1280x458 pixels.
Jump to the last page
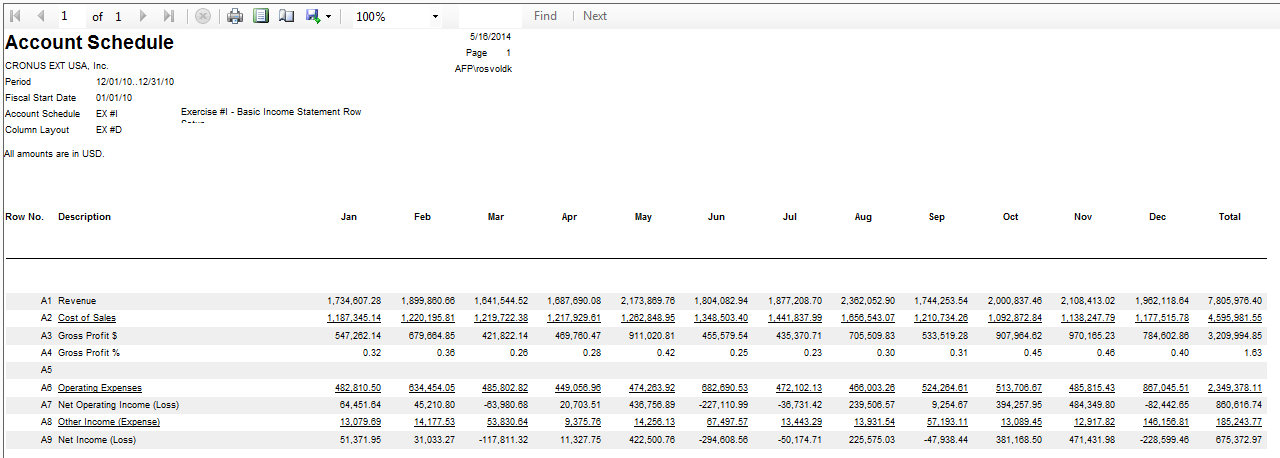tap(168, 16)
